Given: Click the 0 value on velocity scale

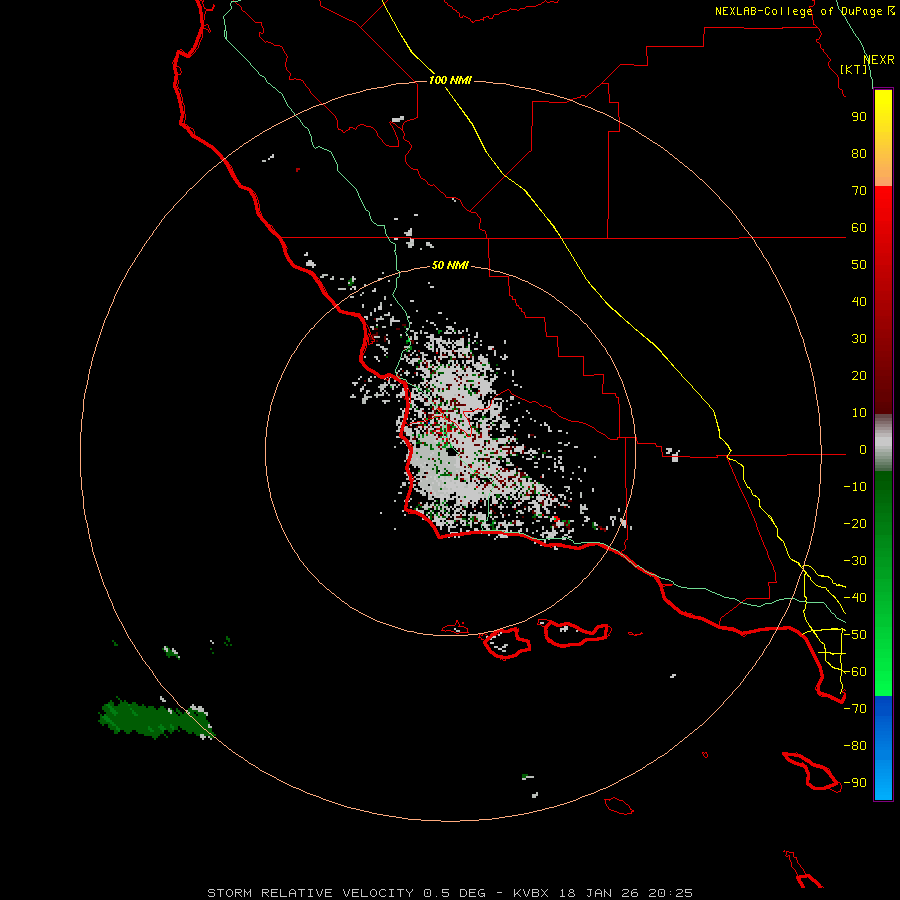Looking at the screenshot, I should click(863, 450).
